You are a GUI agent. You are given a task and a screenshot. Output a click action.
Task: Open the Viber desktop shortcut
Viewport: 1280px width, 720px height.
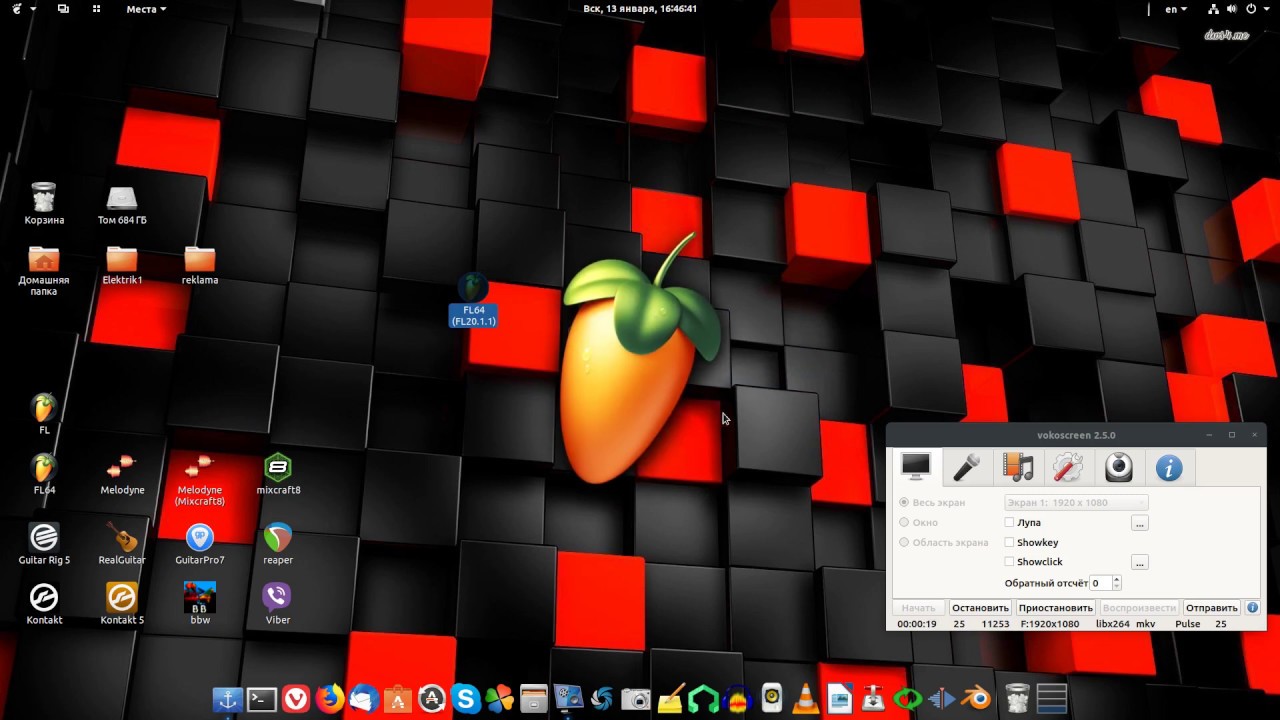click(278, 604)
